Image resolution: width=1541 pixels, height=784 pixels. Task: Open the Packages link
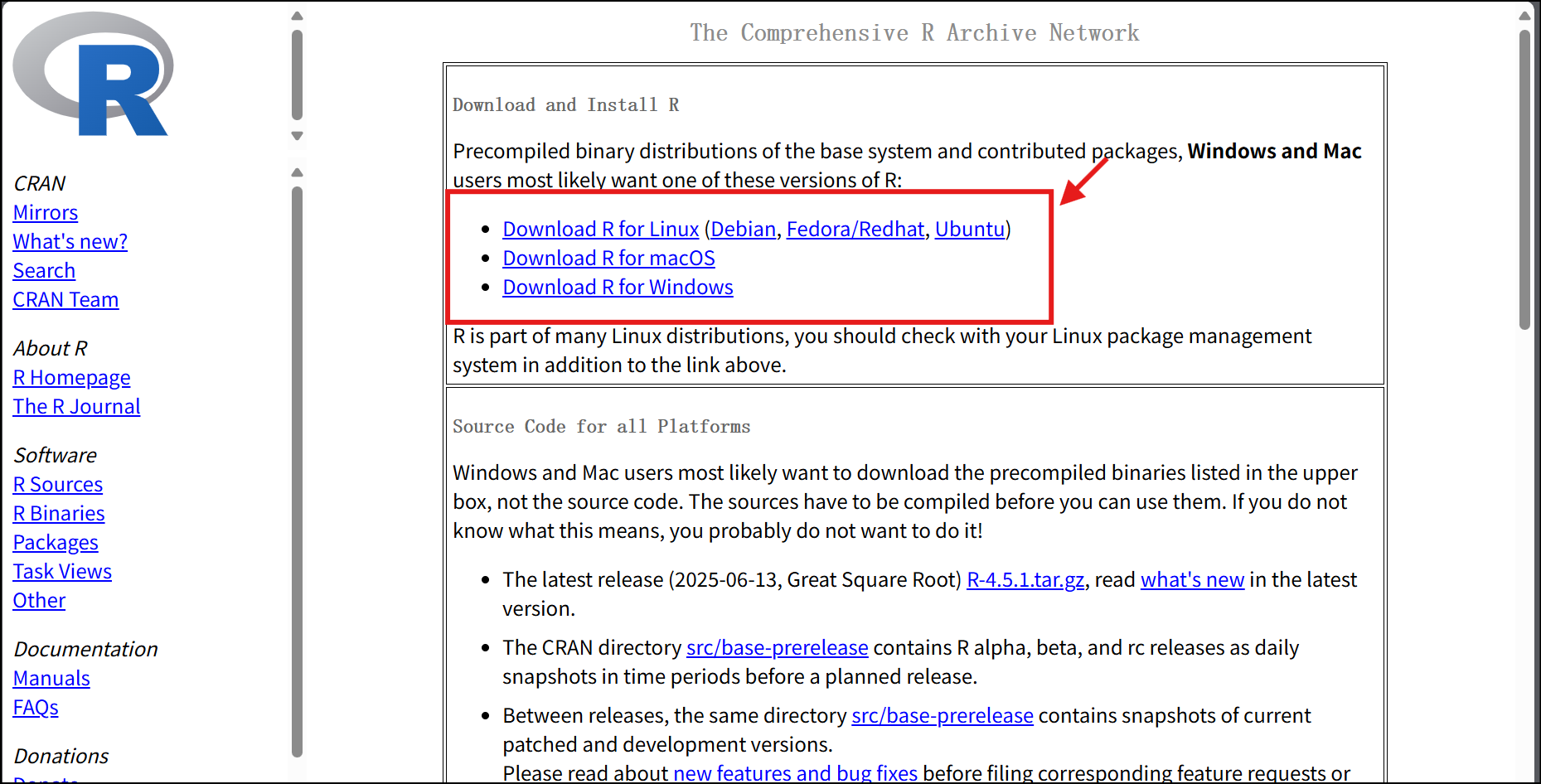[x=56, y=543]
